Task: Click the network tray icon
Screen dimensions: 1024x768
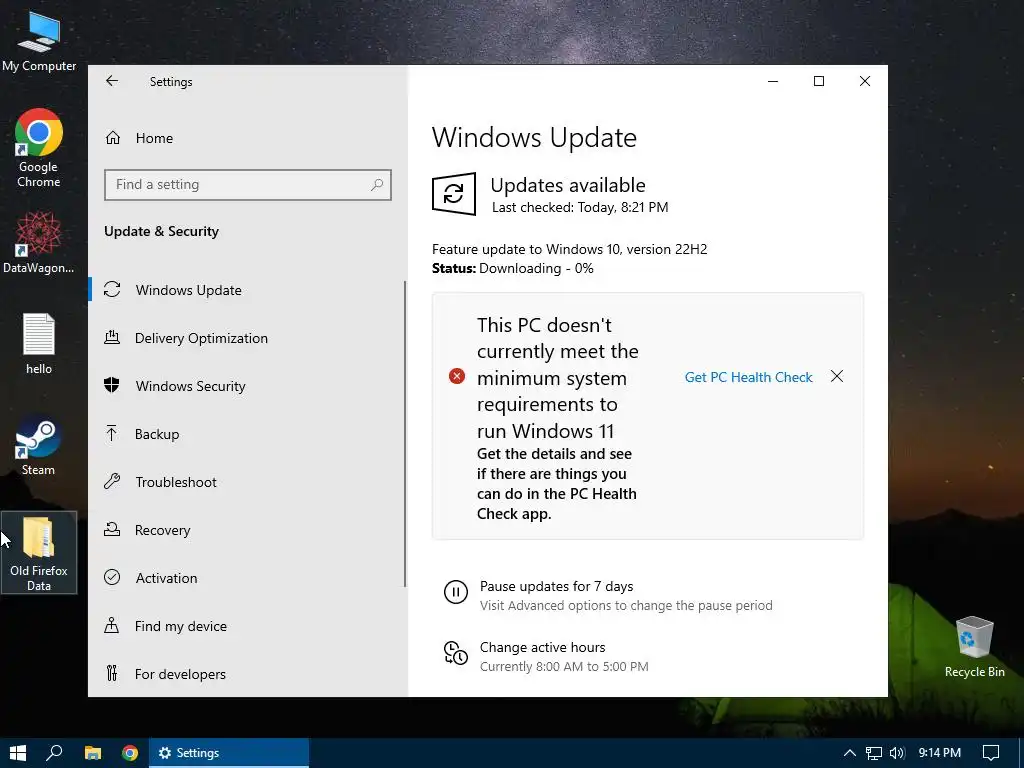Action: click(873, 753)
